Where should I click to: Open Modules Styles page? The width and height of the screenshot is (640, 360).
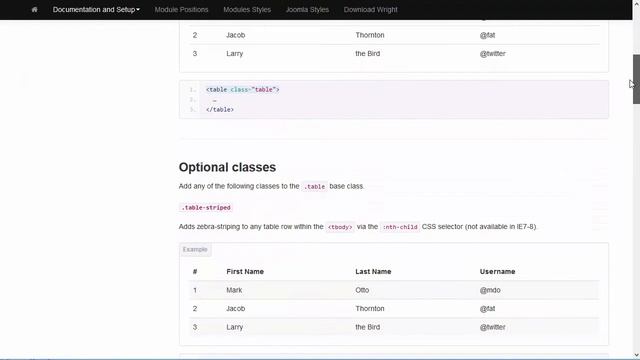click(x=247, y=9)
